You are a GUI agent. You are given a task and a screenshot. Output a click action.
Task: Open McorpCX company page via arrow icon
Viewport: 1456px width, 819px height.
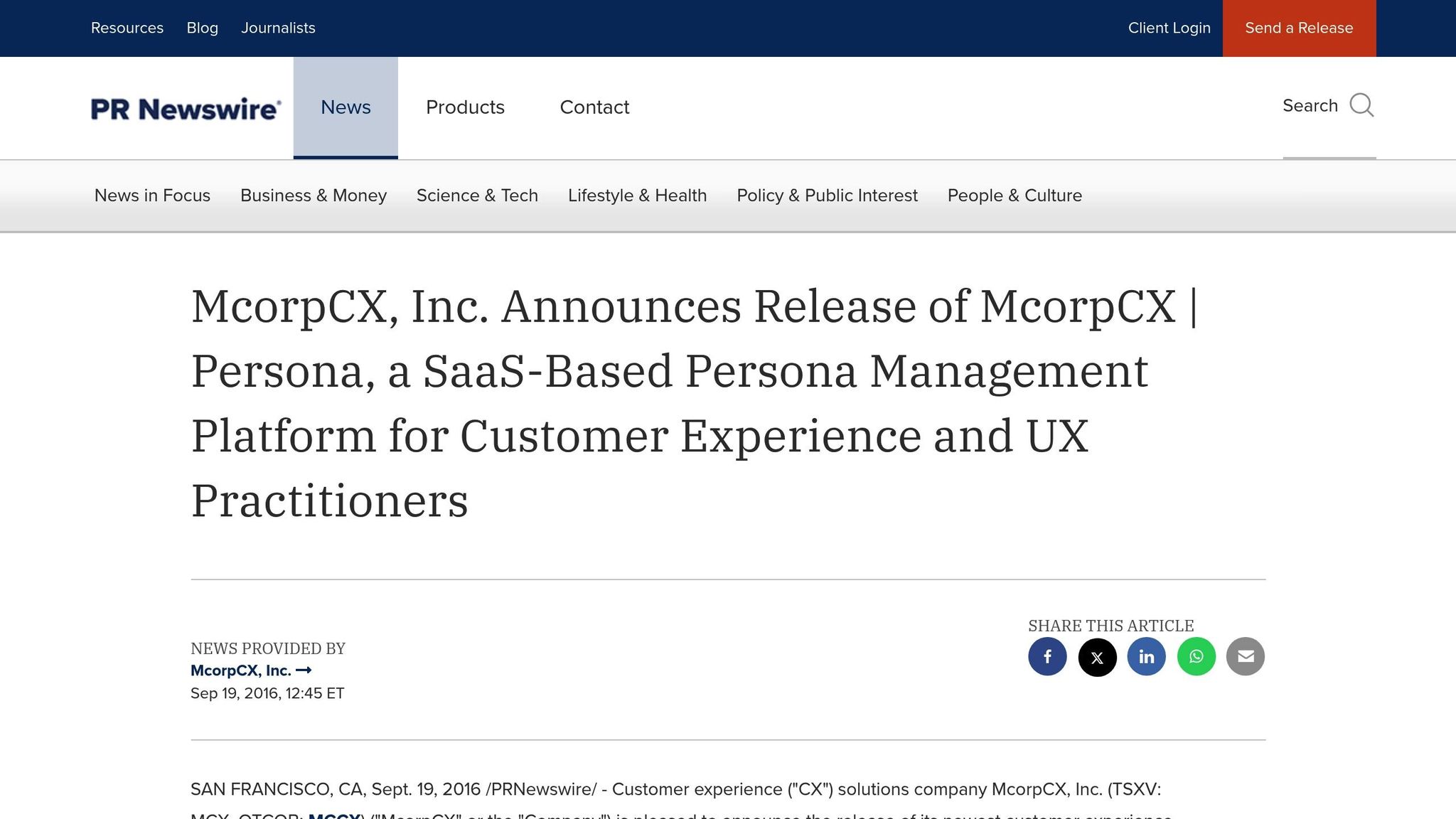[306, 670]
